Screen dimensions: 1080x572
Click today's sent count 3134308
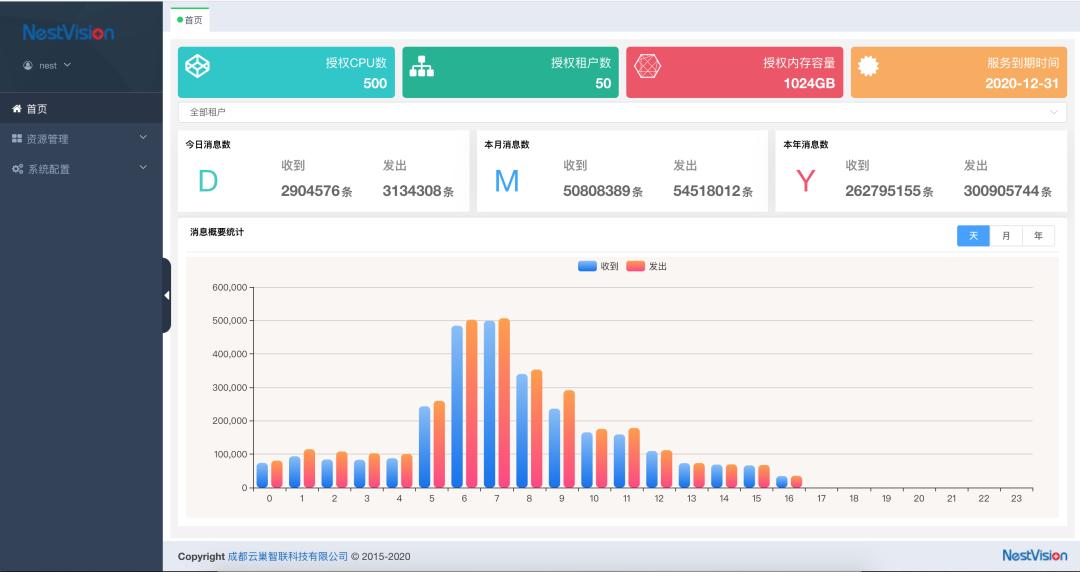[413, 191]
